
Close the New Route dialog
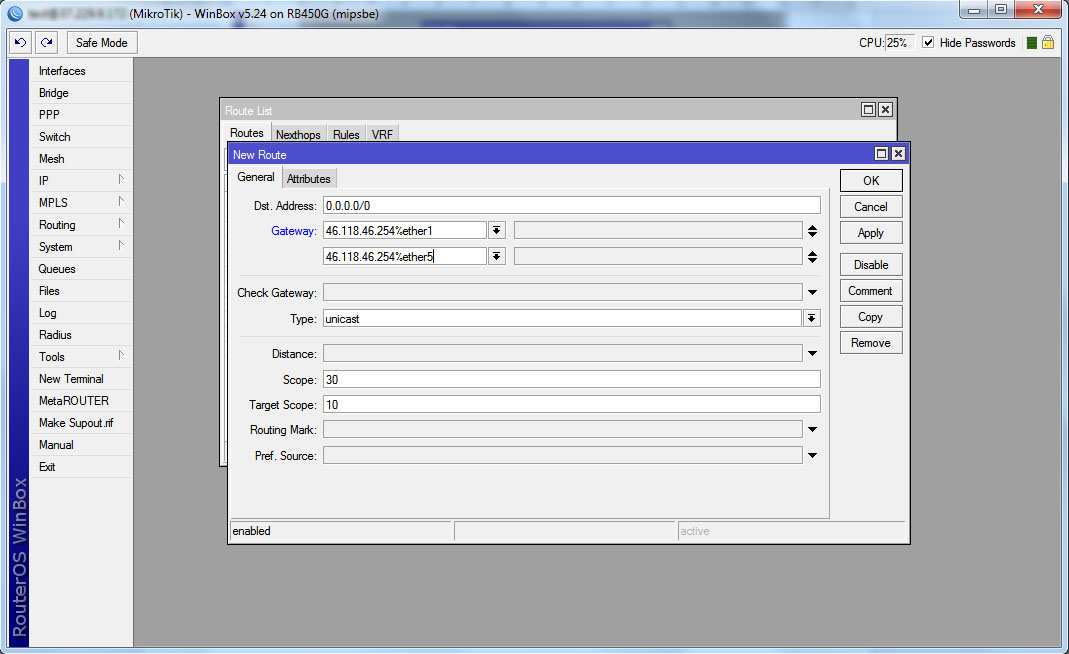[x=897, y=154]
